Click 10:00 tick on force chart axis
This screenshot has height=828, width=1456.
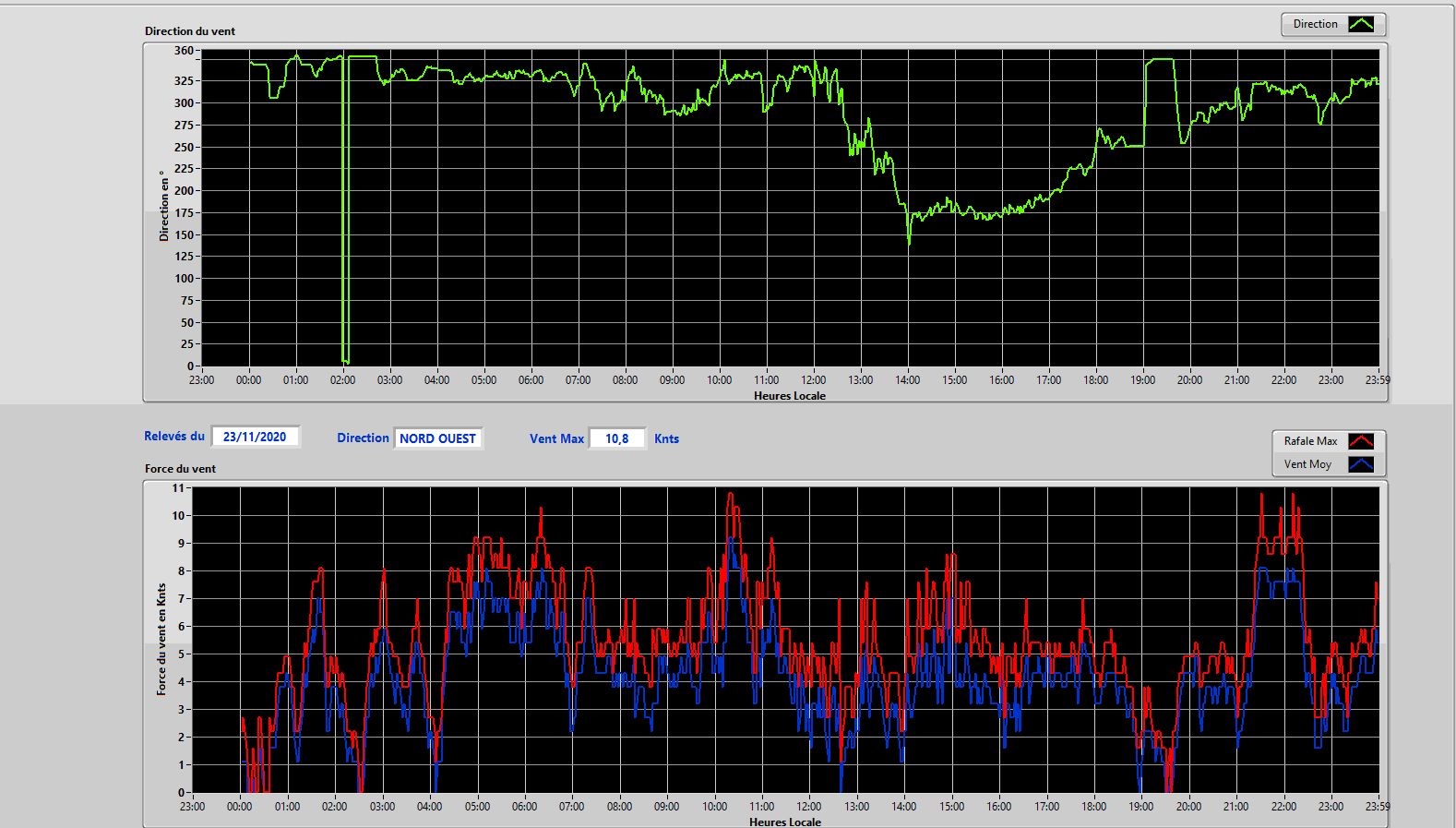click(714, 806)
